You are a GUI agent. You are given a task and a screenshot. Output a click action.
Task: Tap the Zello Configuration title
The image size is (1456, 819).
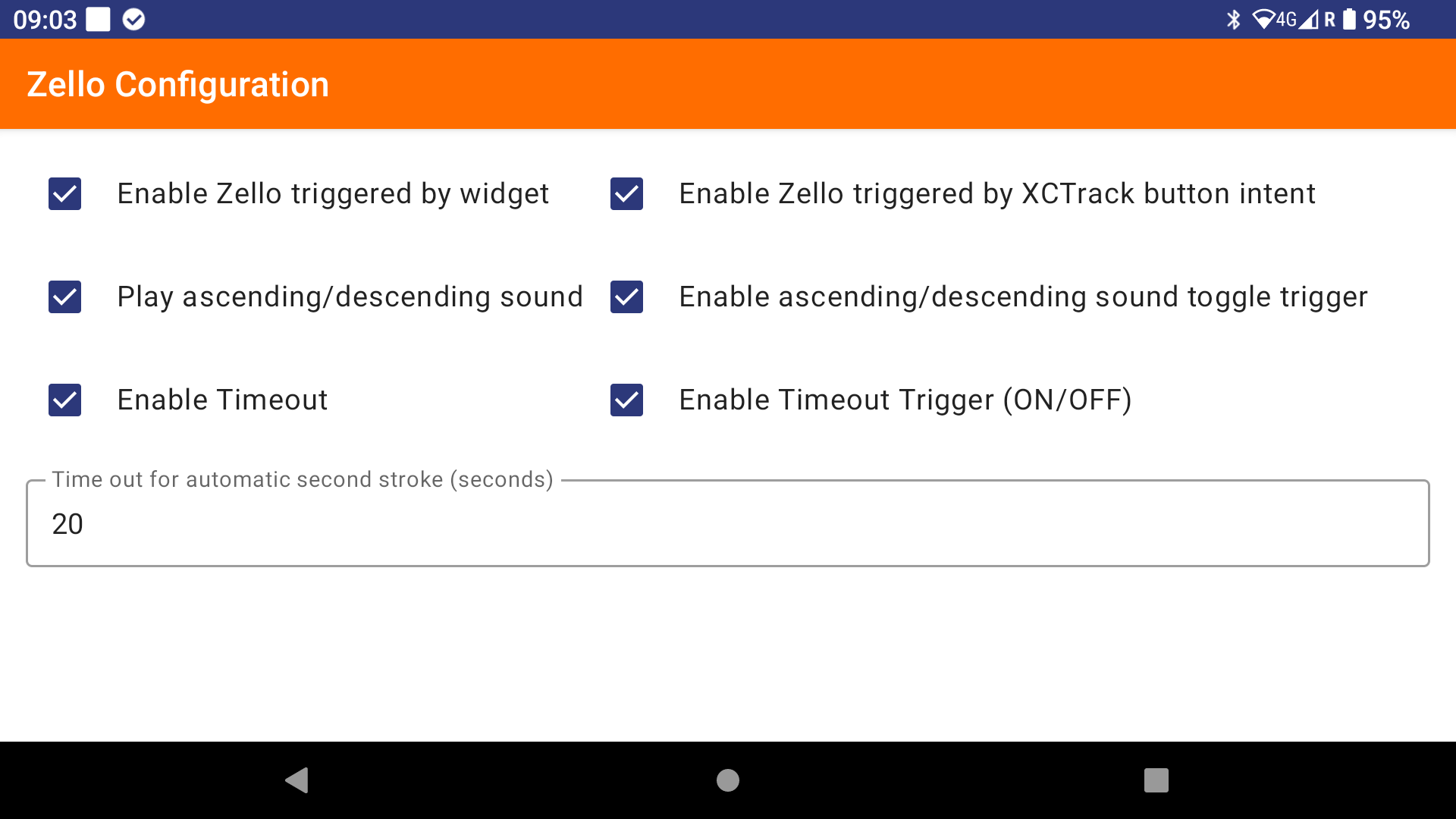pyautogui.click(x=178, y=84)
